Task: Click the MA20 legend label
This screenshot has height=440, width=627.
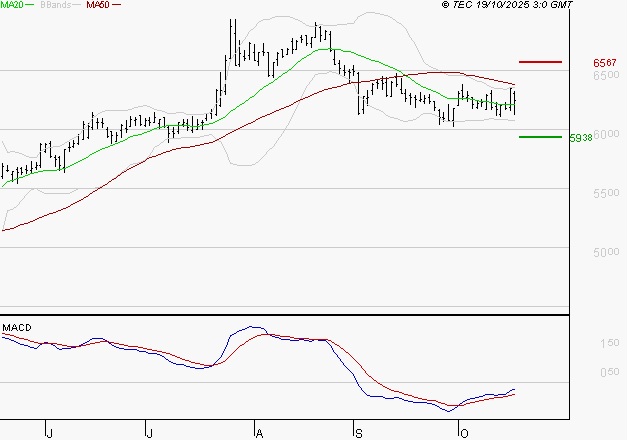Action: (x=12, y=5)
